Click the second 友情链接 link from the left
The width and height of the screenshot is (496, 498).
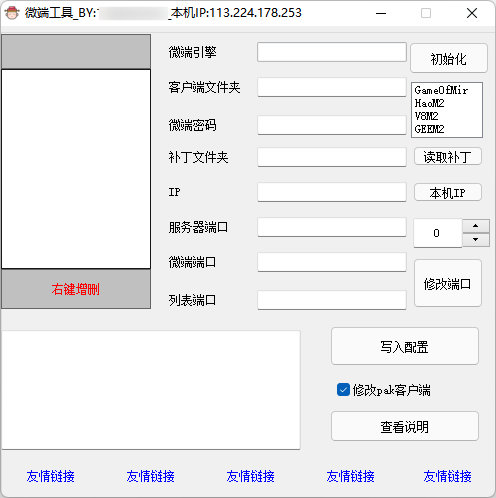point(151,476)
